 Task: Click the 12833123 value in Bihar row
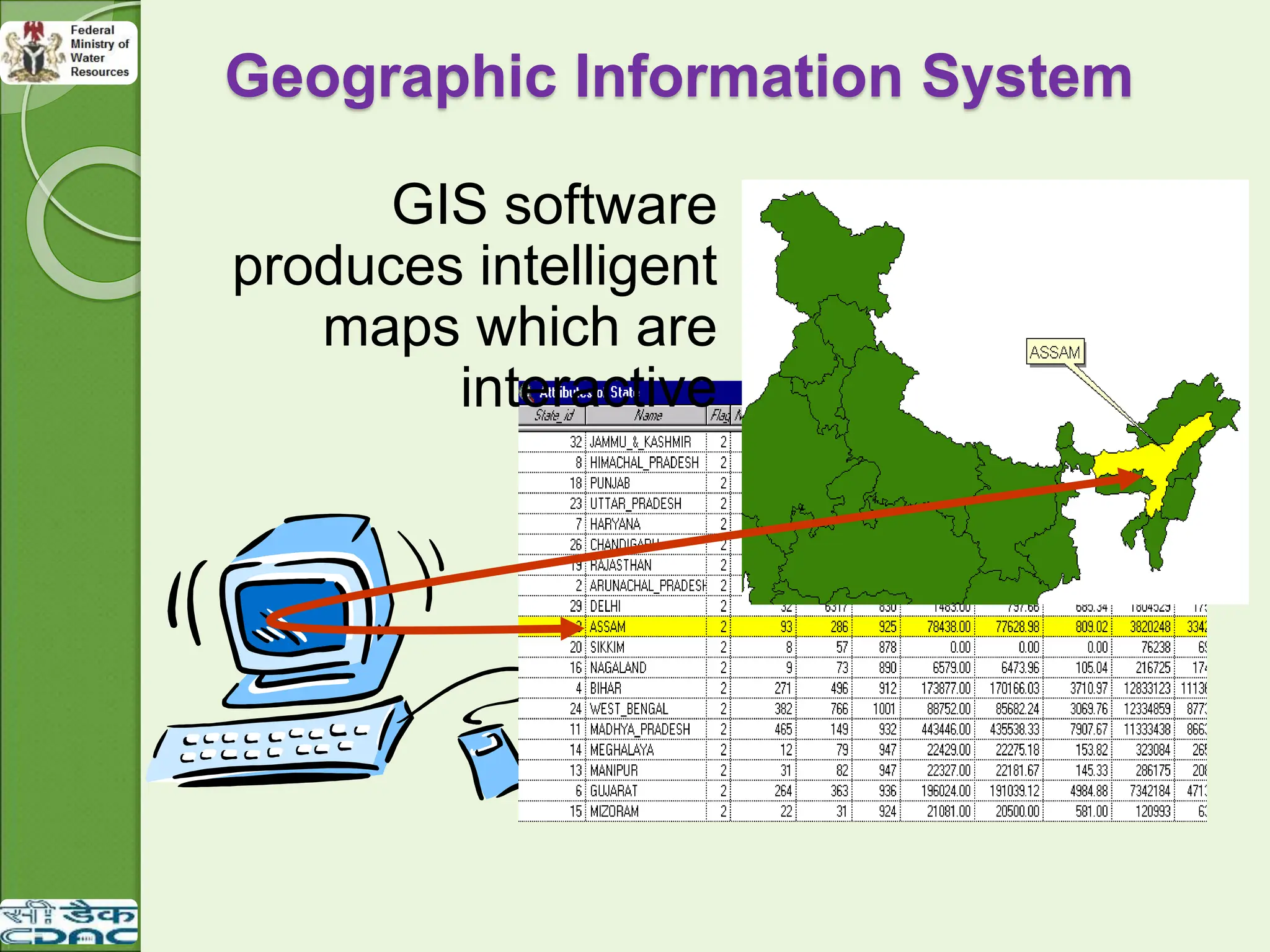point(1147,688)
